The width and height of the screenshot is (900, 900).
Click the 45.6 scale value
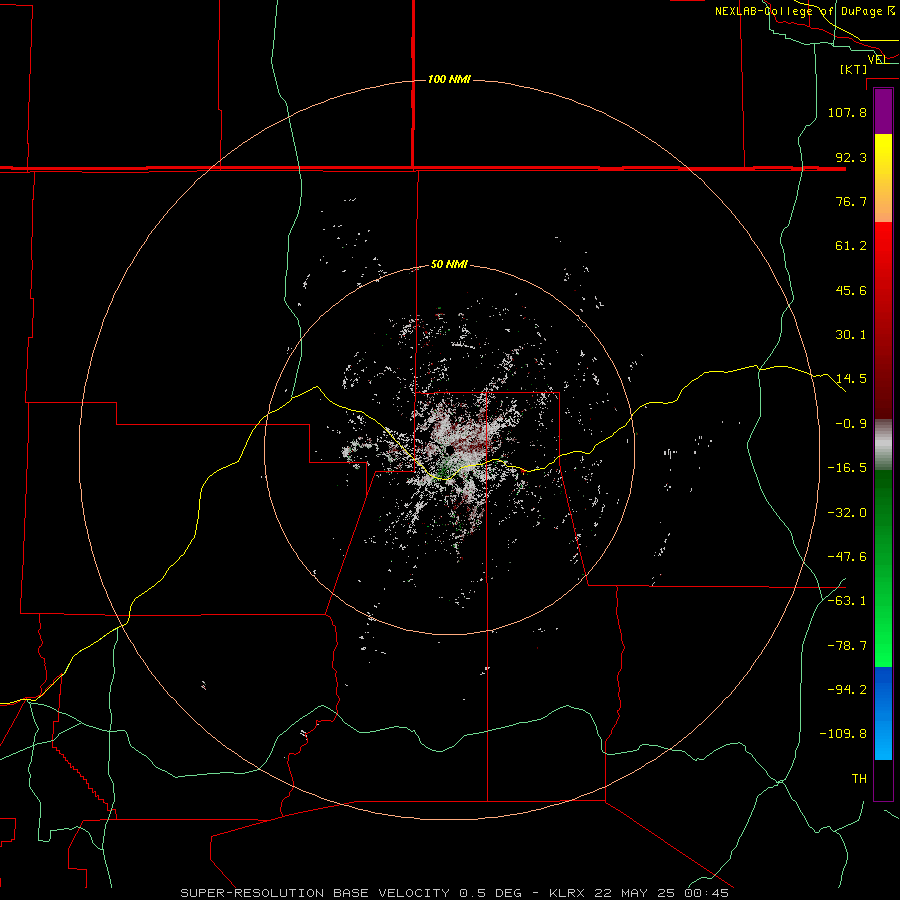point(851,290)
